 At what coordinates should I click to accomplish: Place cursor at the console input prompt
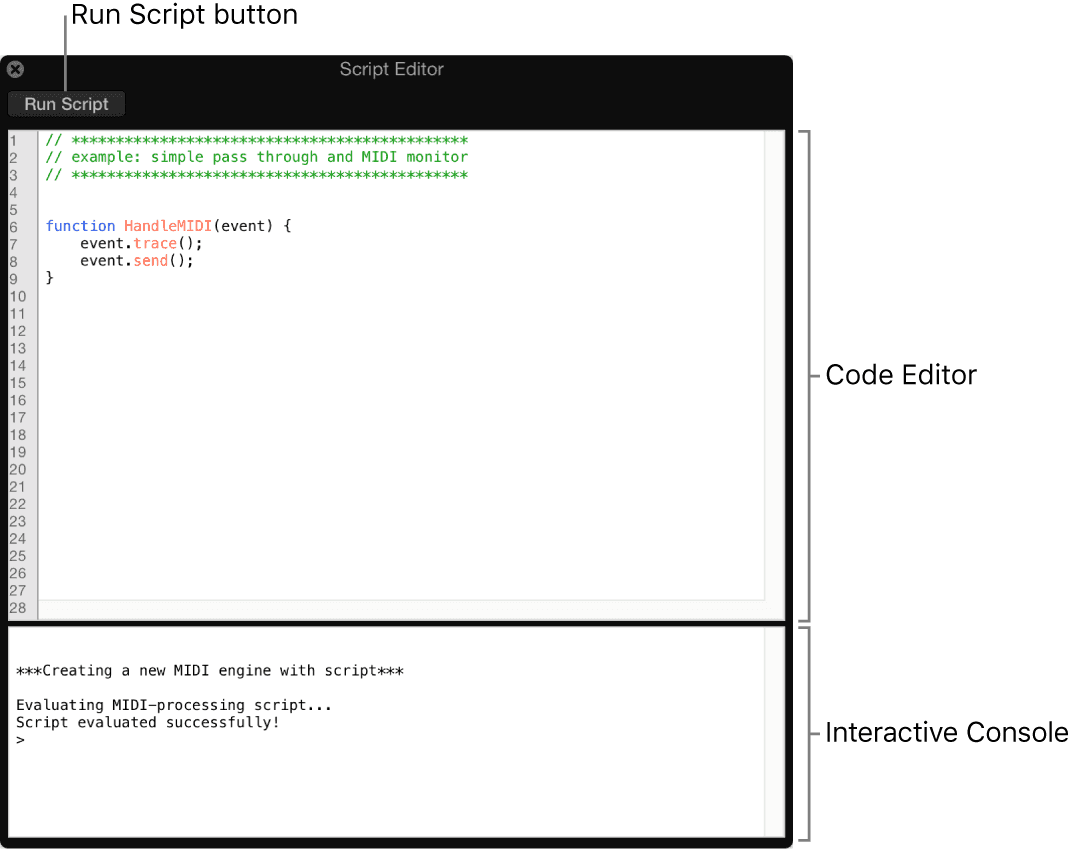pos(25,740)
